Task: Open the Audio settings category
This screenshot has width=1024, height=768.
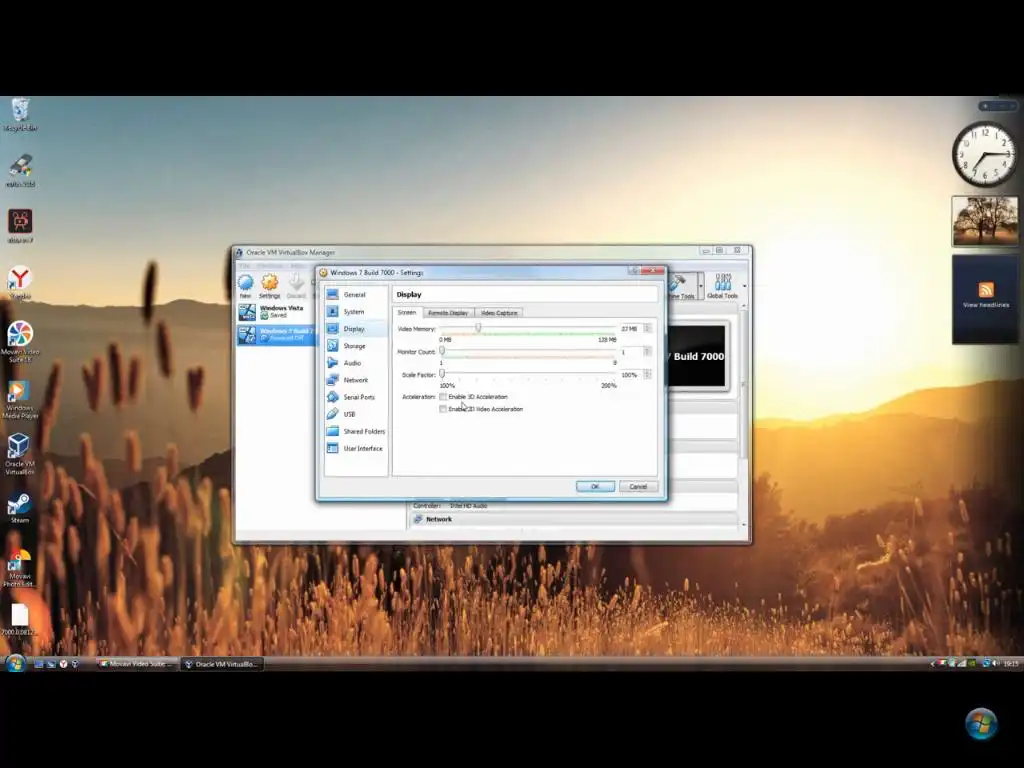Action: coord(356,362)
